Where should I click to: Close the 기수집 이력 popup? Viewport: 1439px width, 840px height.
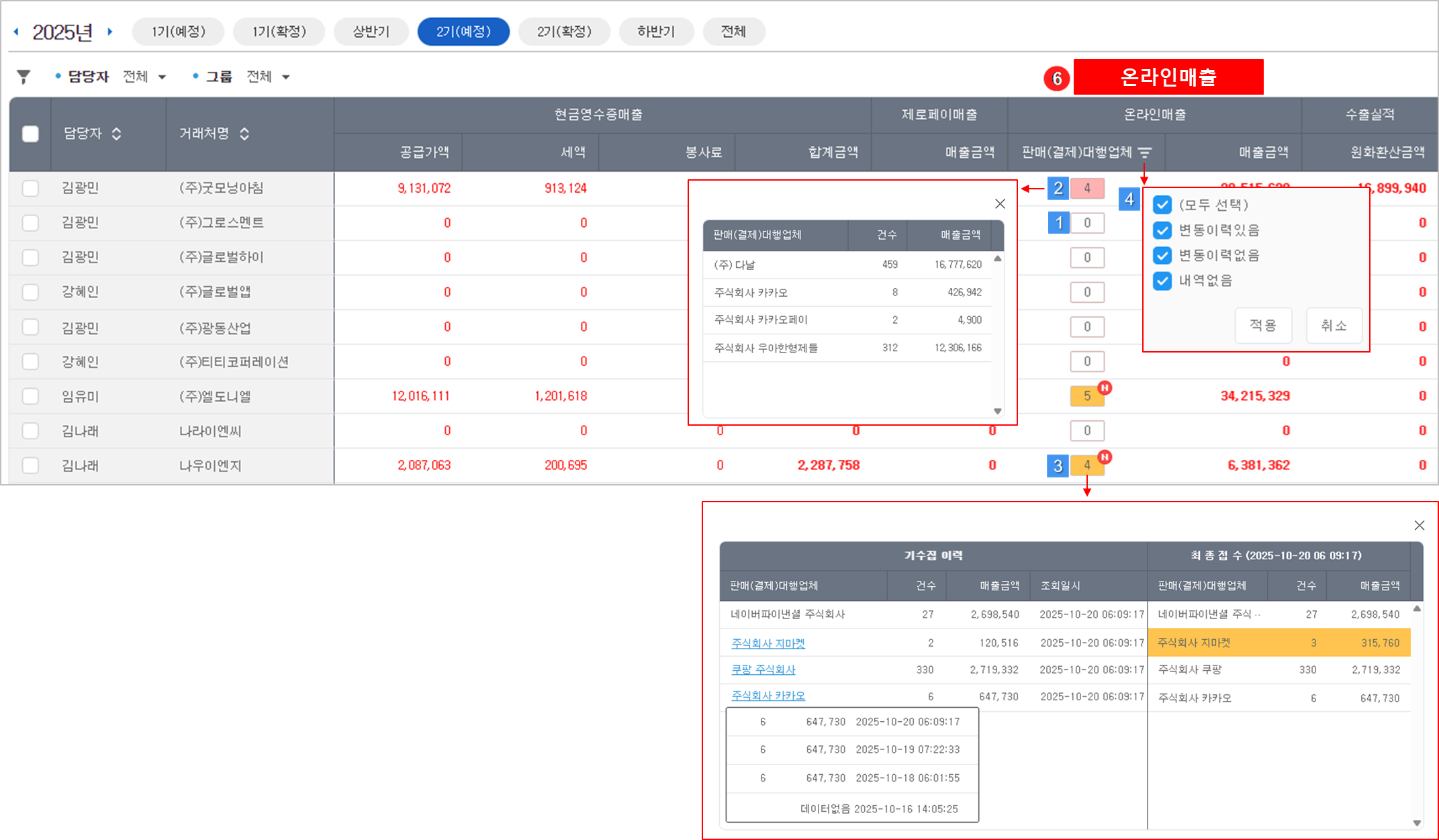(1419, 525)
